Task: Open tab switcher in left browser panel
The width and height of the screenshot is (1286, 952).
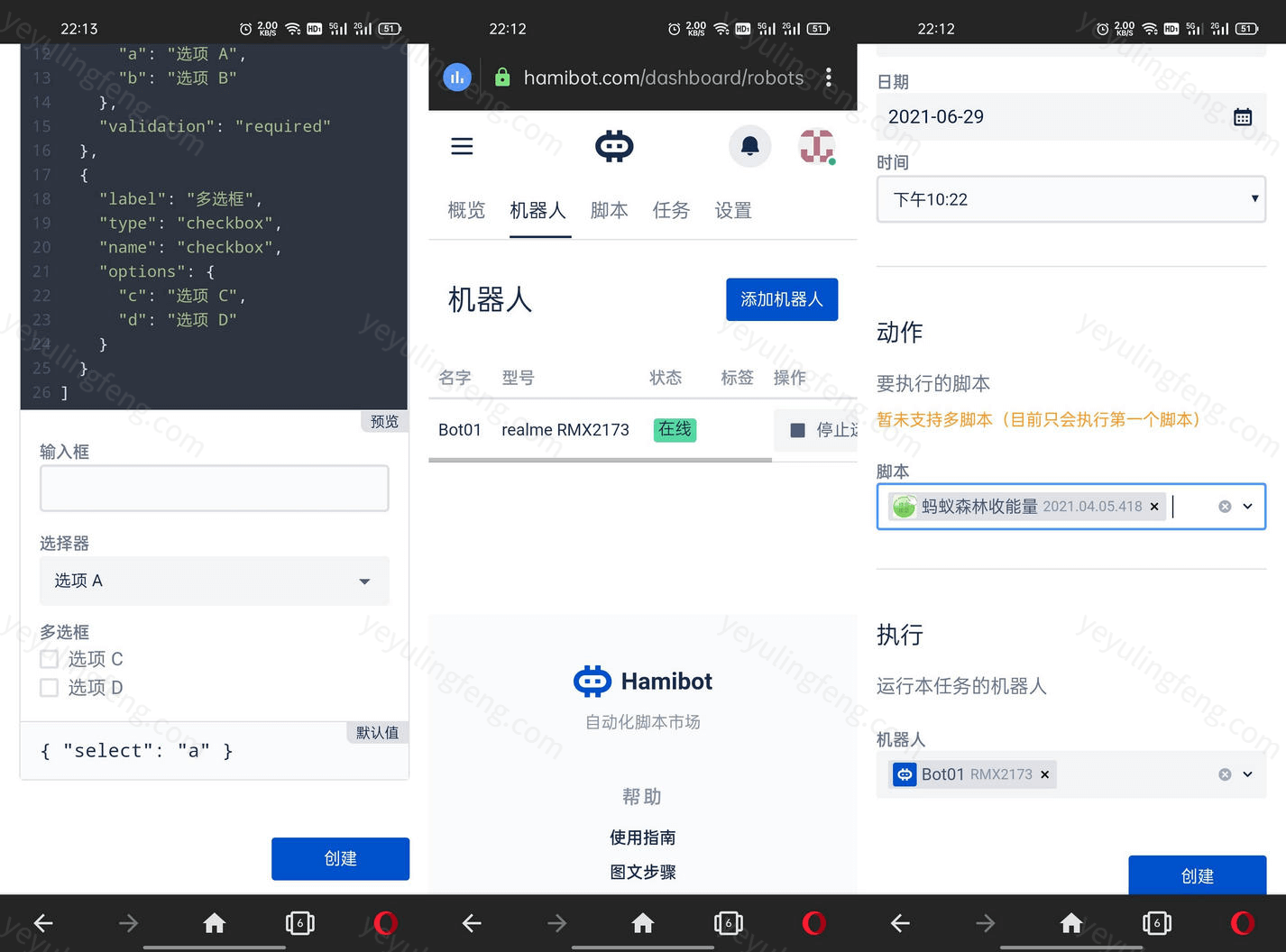Action: coord(300,923)
